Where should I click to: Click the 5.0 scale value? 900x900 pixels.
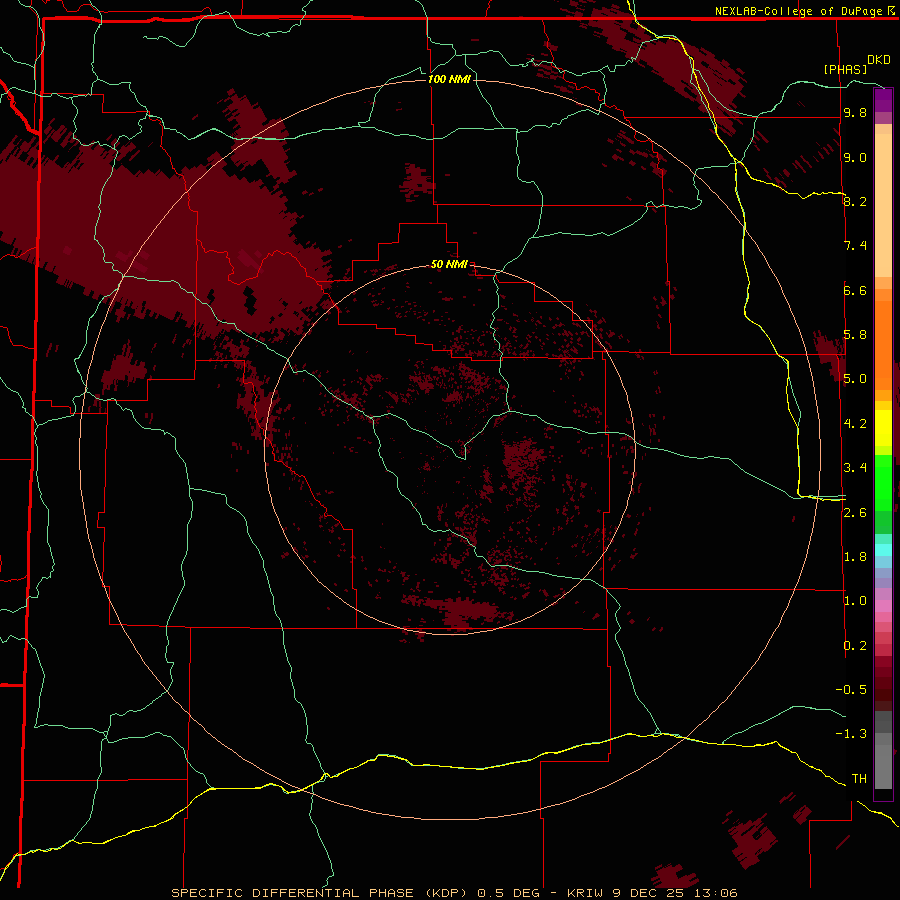855,379
